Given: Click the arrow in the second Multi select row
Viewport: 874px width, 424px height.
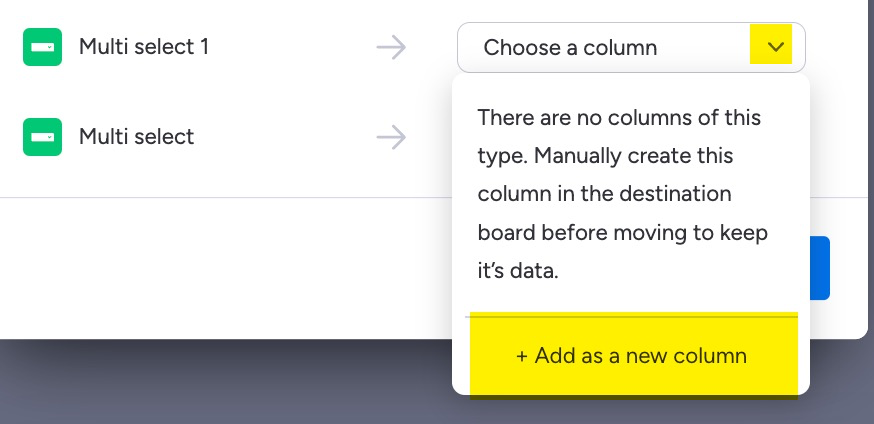Looking at the screenshot, I should (x=391, y=136).
